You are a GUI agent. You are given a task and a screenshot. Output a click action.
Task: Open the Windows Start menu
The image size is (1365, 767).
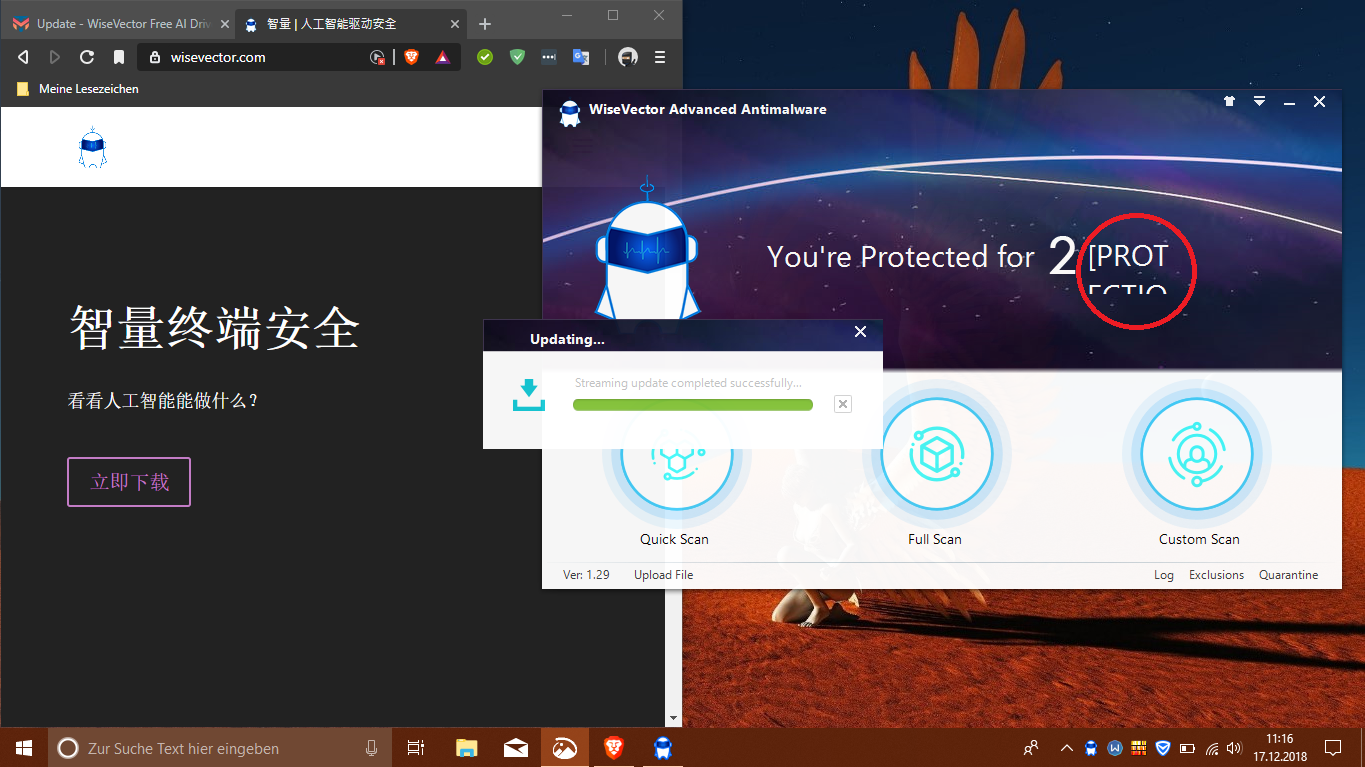tap(24, 748)
